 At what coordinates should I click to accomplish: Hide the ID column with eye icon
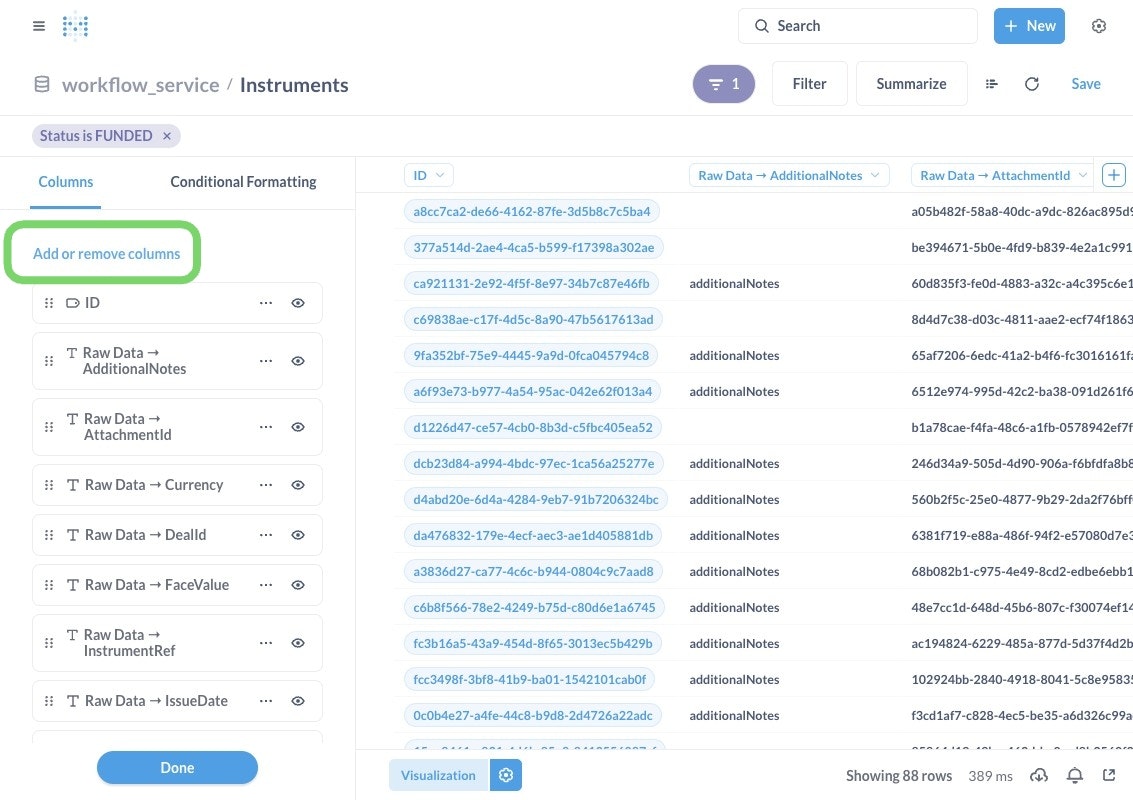point(298,303)
